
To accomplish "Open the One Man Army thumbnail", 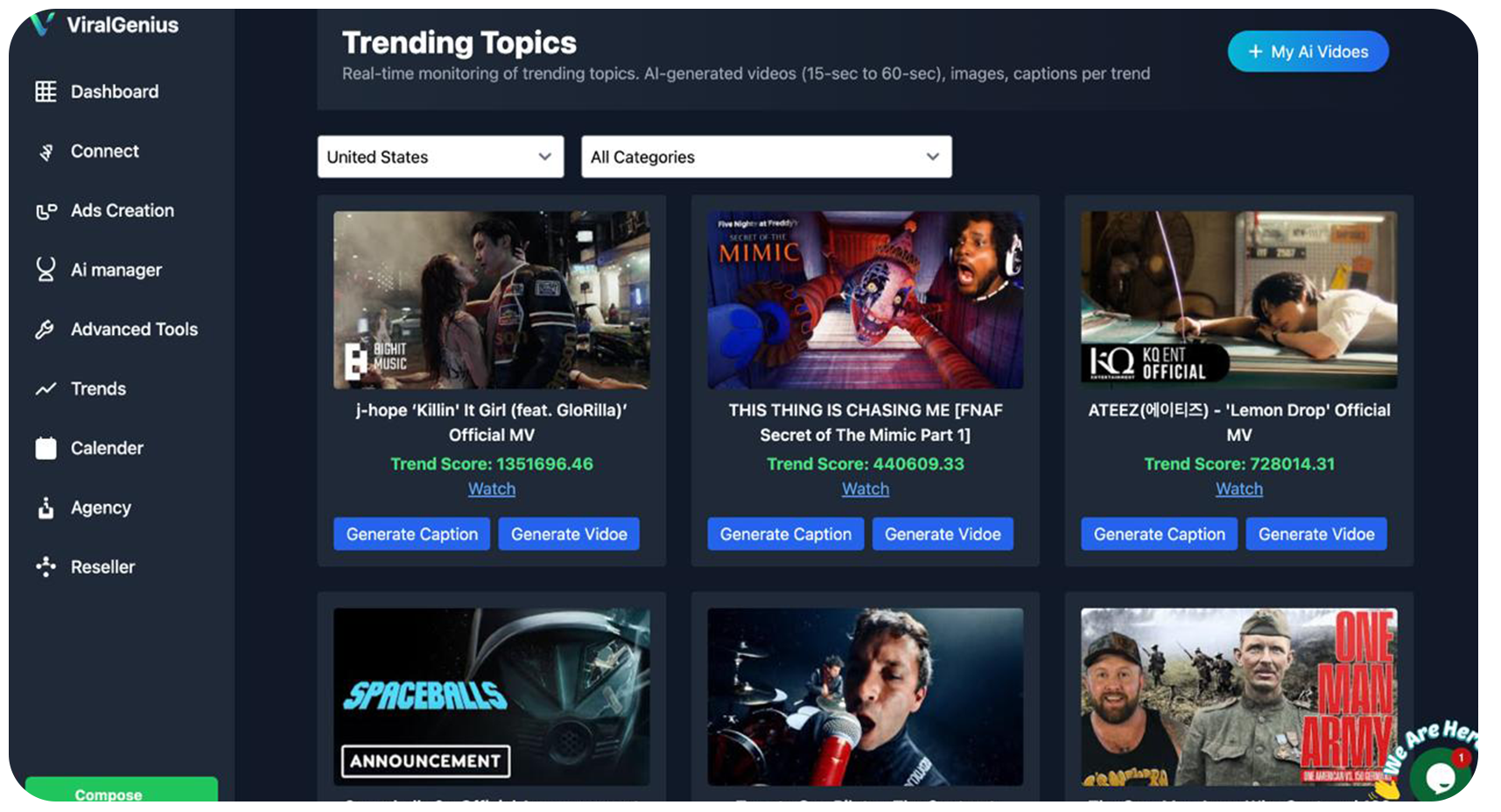I will [1239, 696].
